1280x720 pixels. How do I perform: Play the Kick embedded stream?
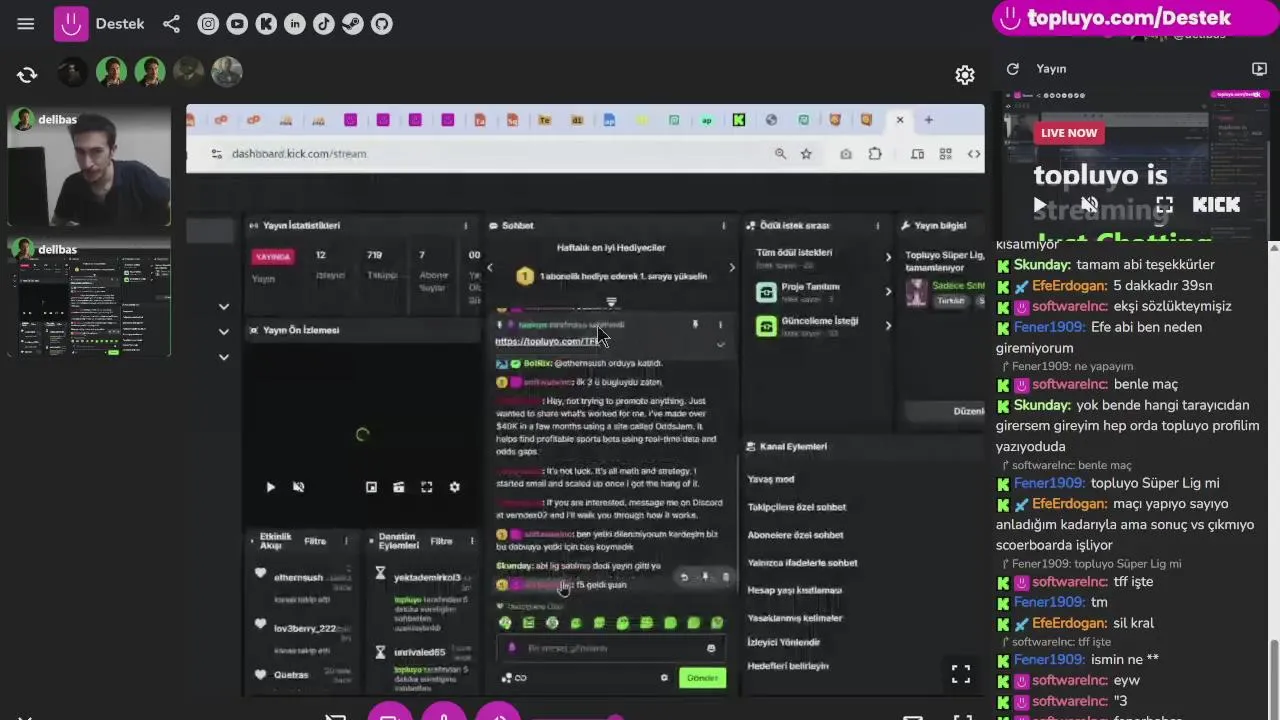point(1040,204)
